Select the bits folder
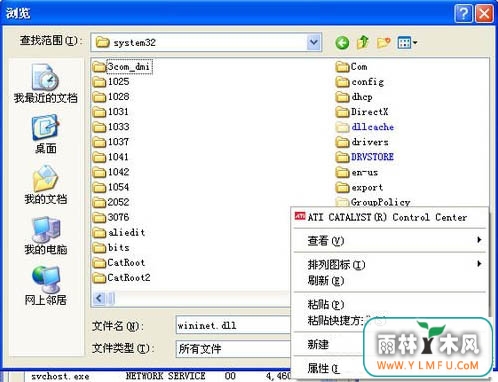Viewport: 498px width, 382px height. (111, 247)
